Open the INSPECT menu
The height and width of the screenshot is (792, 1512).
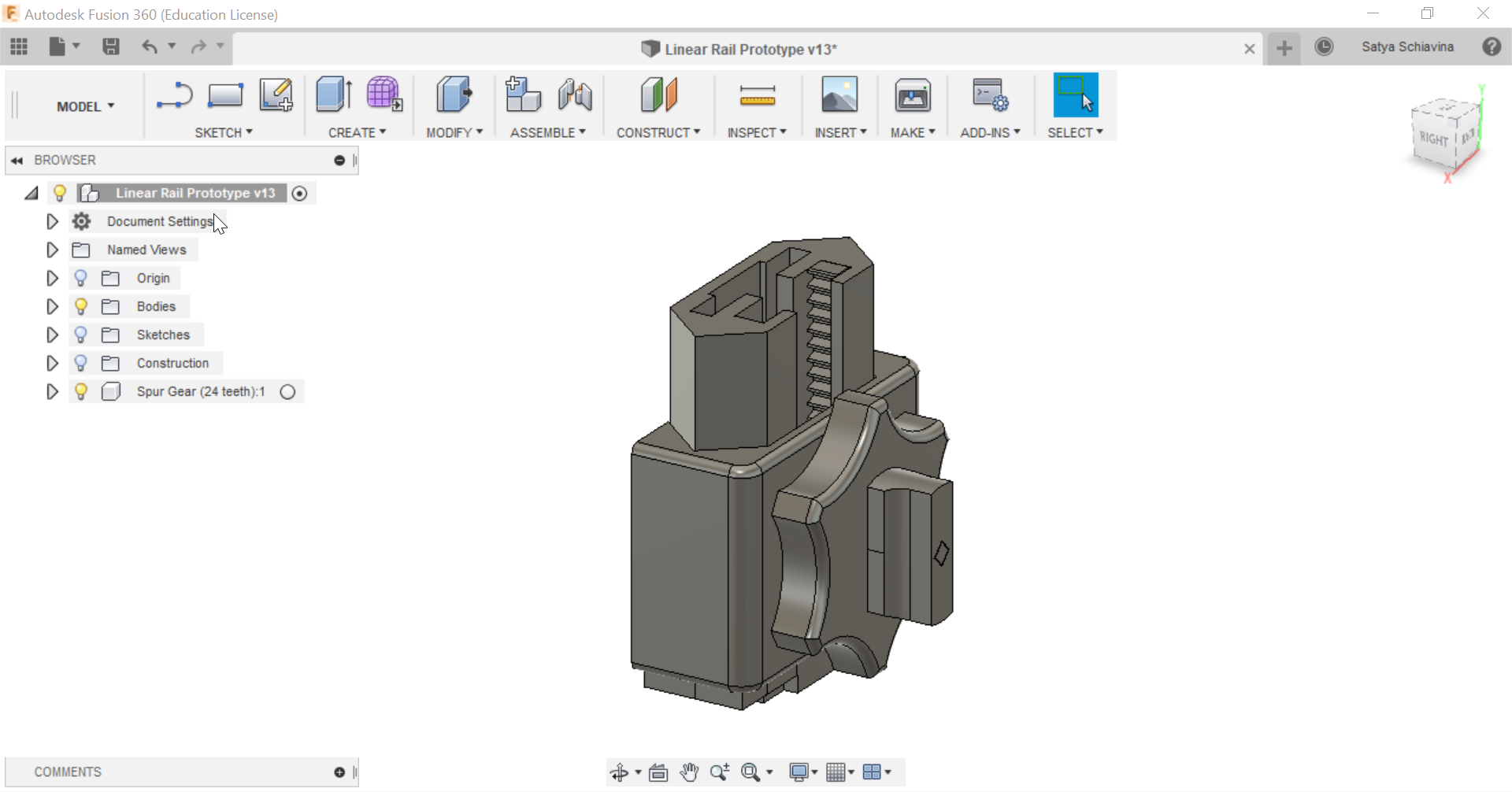[x=757, y=133]
